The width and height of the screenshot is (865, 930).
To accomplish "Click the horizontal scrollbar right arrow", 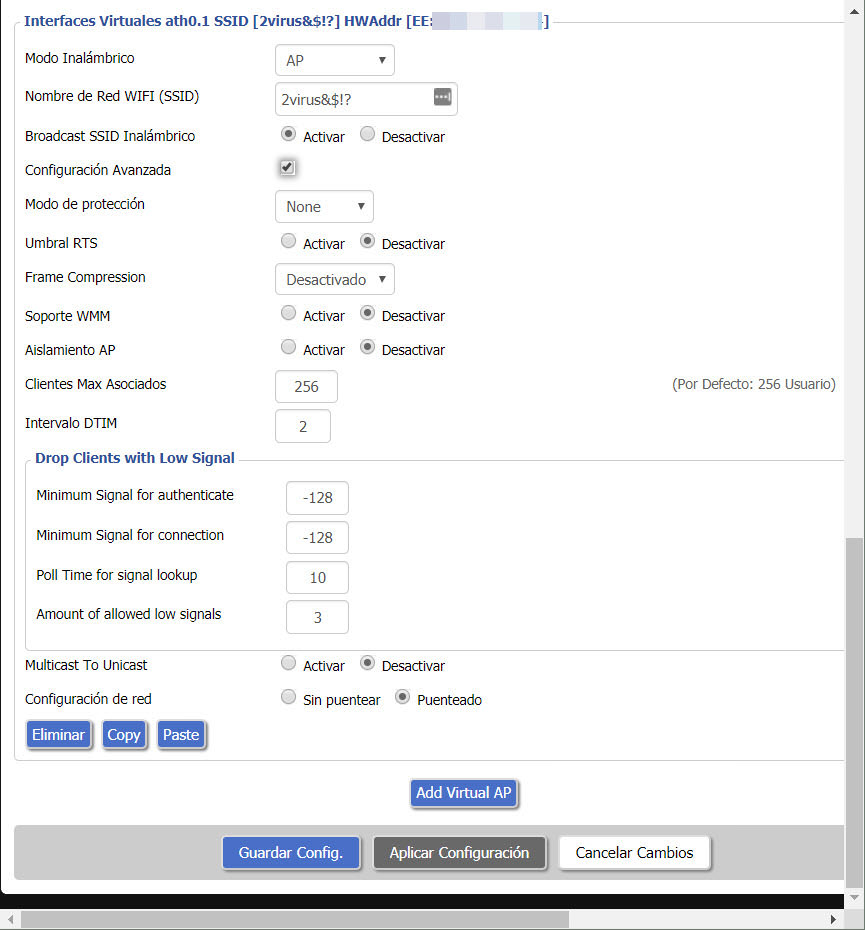I will 833,919.
